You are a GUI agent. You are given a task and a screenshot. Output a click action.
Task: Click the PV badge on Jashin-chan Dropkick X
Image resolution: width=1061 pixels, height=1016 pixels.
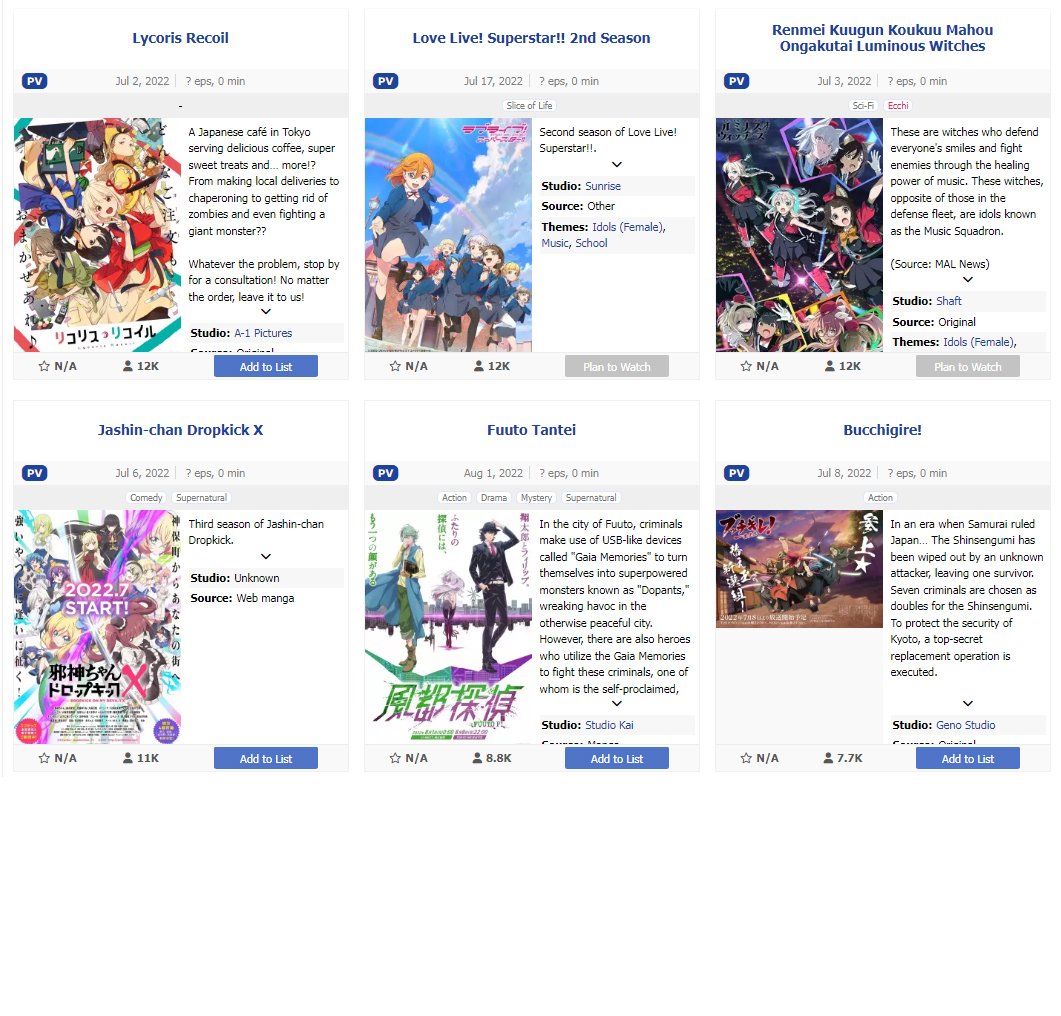click(x=35, y=473)
